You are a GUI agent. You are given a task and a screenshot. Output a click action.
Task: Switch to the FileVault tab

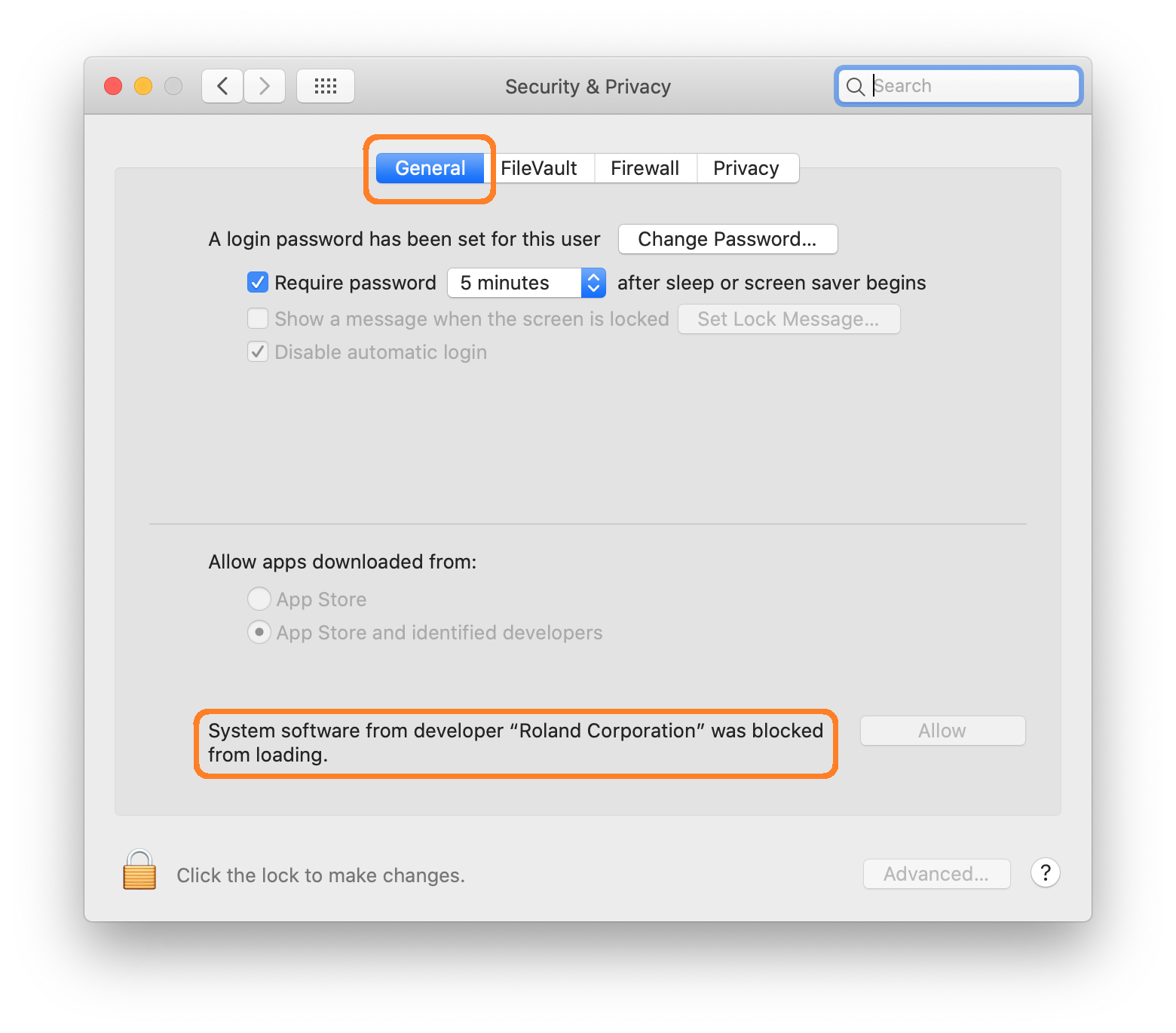click(538, 168)
